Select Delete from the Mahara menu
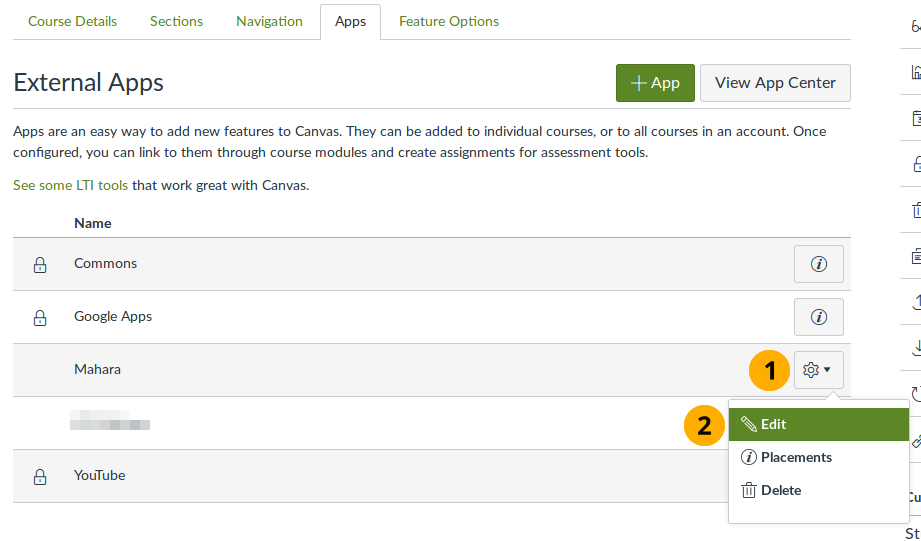 781,490
